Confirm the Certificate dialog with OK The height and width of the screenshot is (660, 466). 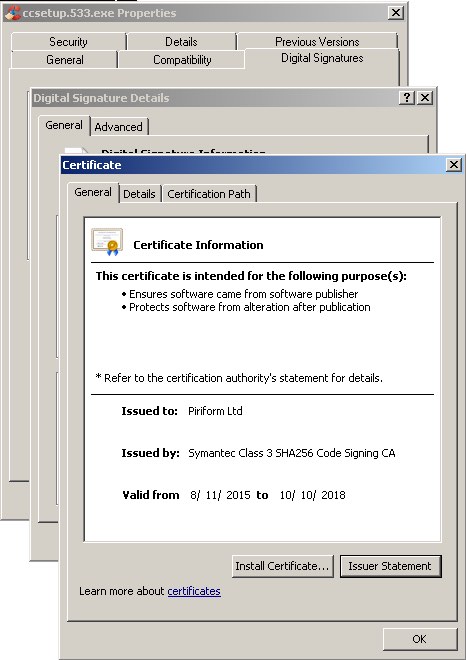(419, 639)
